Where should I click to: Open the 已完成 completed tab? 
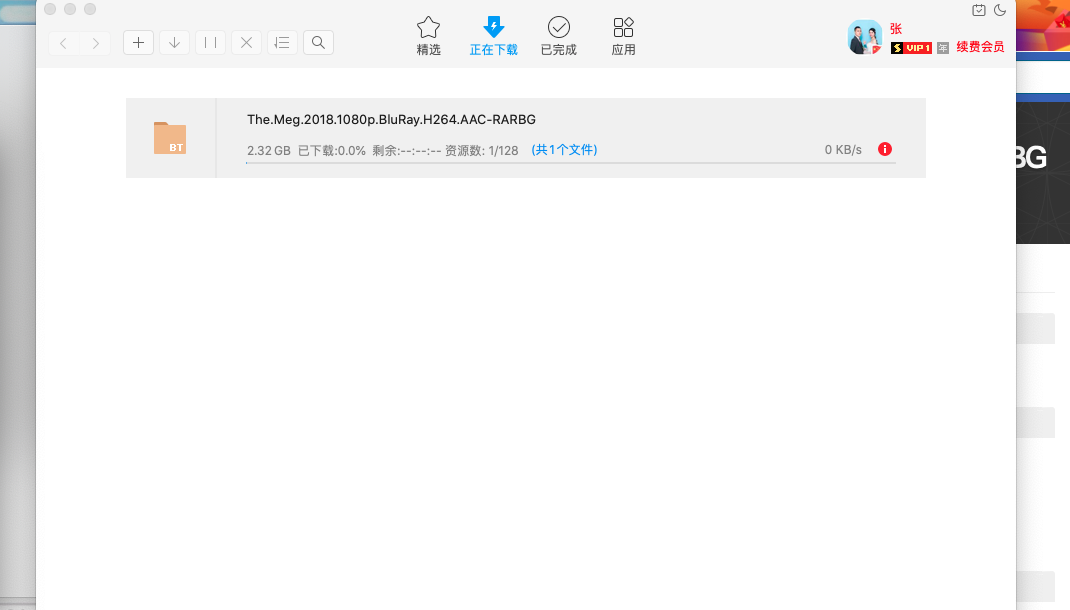[558, 36]
